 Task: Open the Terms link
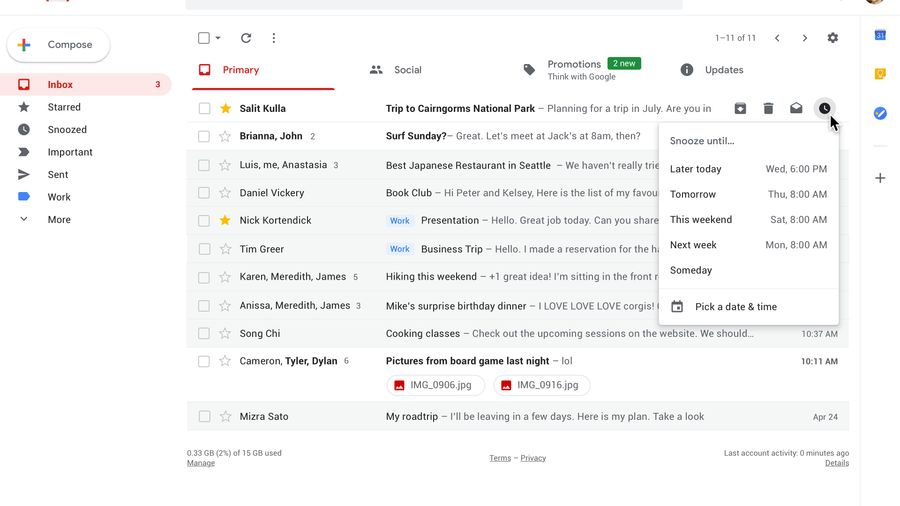500,458
